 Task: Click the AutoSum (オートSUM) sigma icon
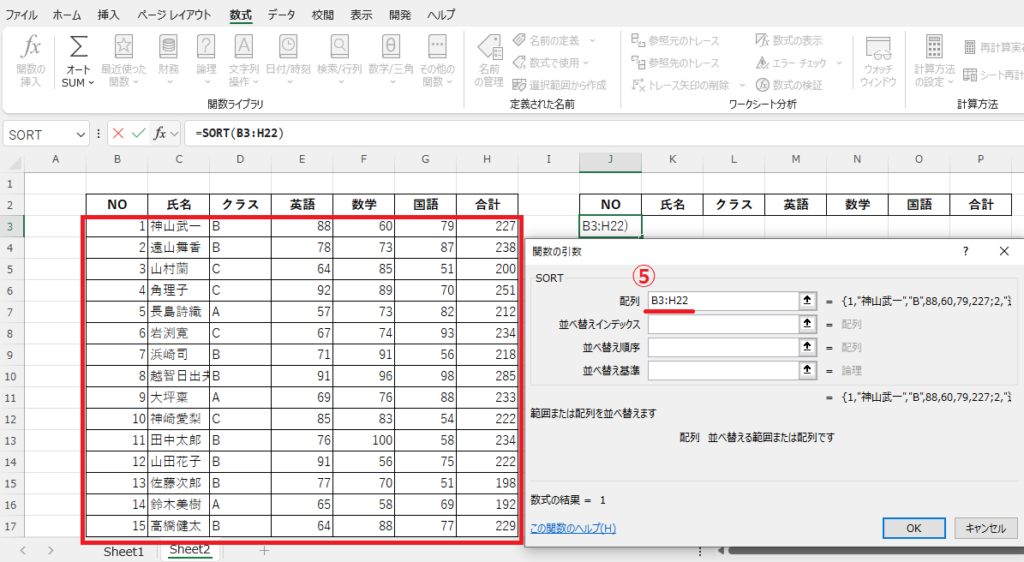pos(78,47)
